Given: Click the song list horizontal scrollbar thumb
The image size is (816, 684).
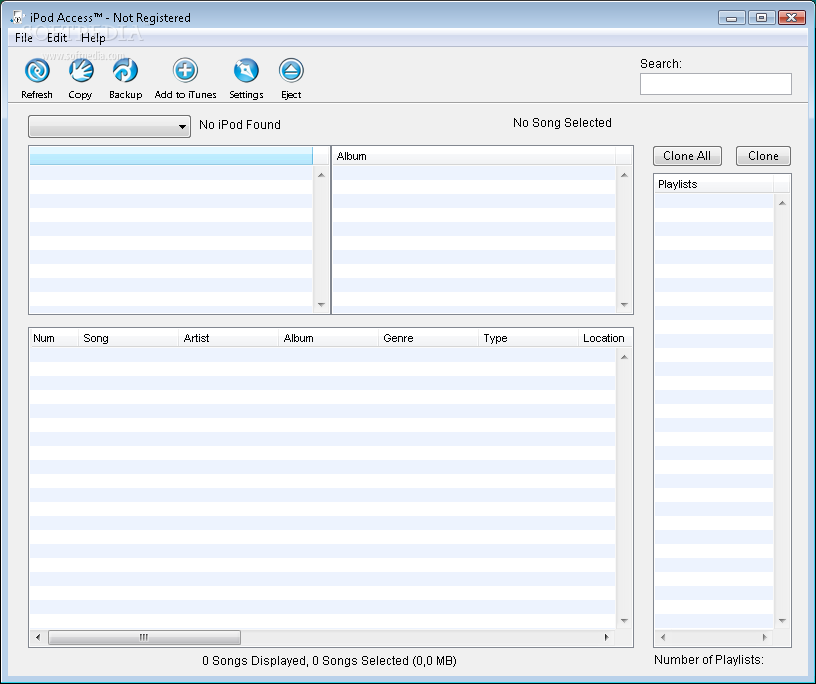Looking at the screenshot, I should [144, 637].
